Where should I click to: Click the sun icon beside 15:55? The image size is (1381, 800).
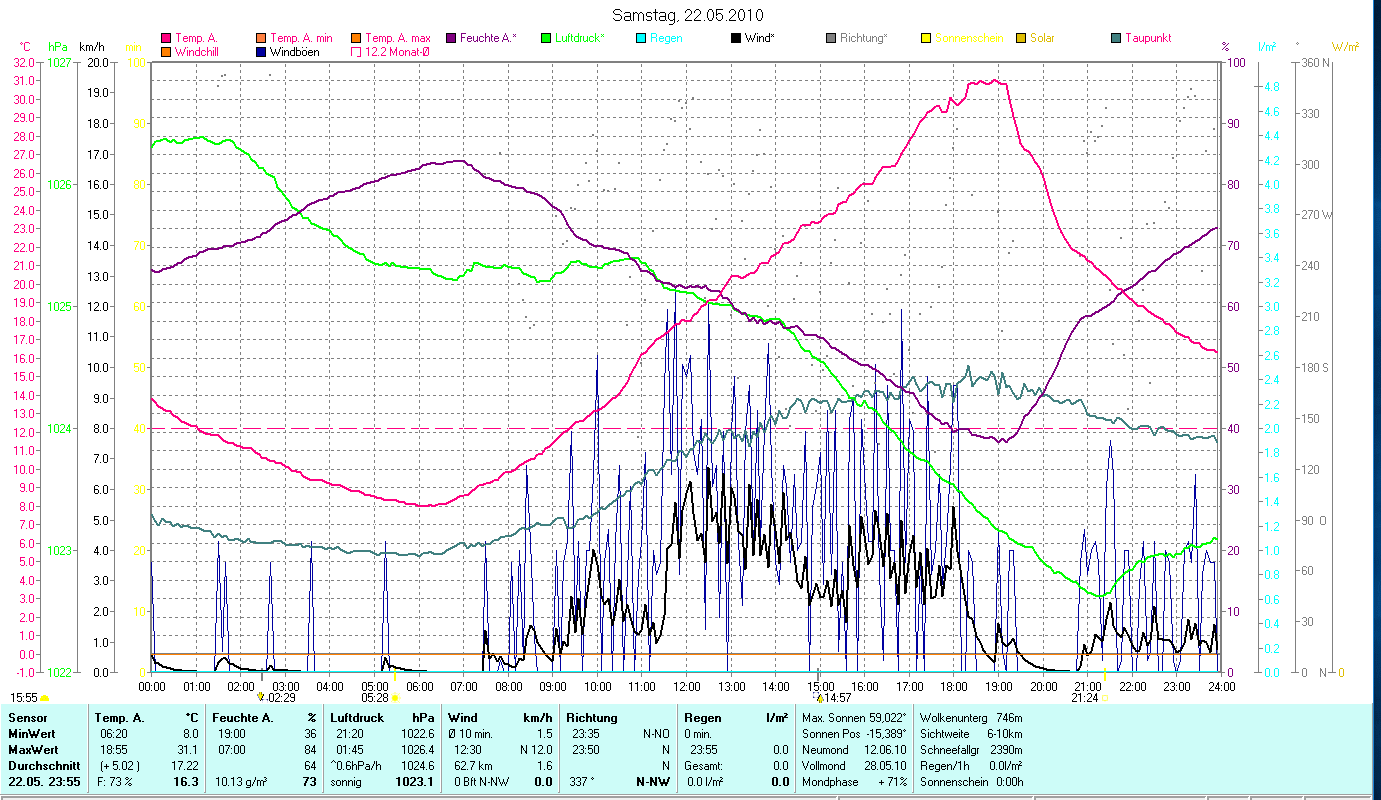[x=45, y=697]
